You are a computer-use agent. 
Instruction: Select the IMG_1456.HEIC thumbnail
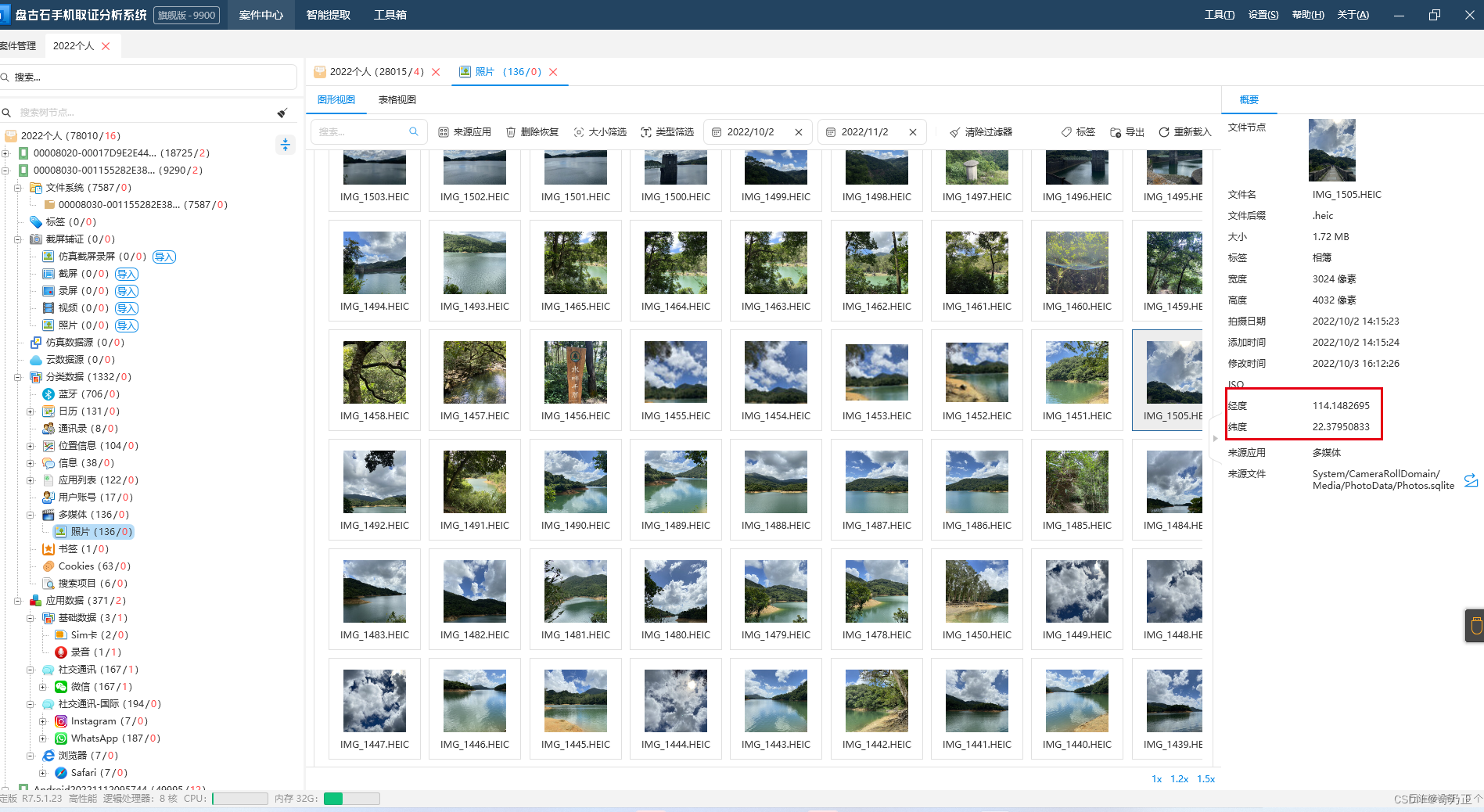coord(576,380)
